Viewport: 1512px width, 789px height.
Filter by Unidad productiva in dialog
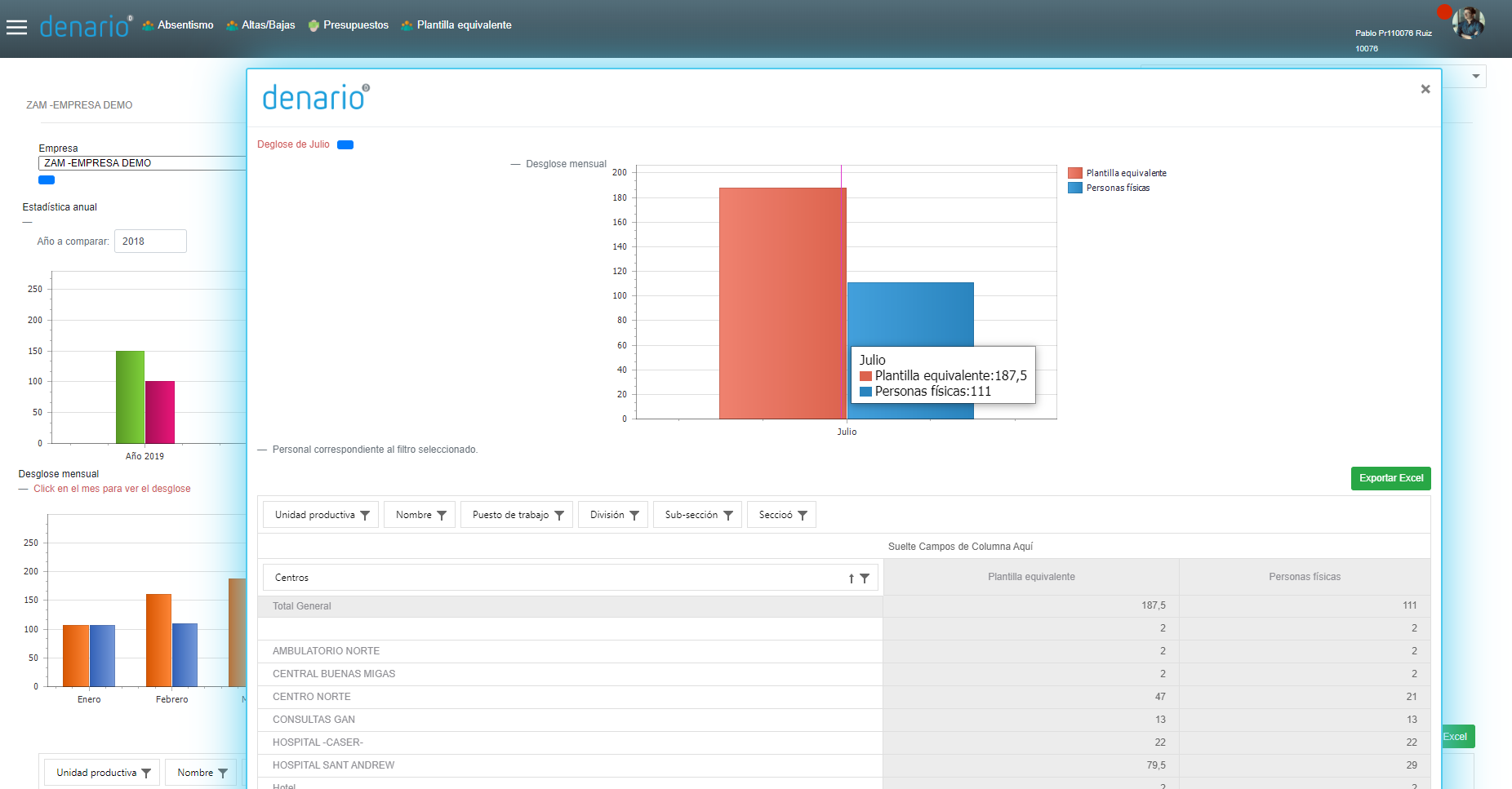coord(321,515)
